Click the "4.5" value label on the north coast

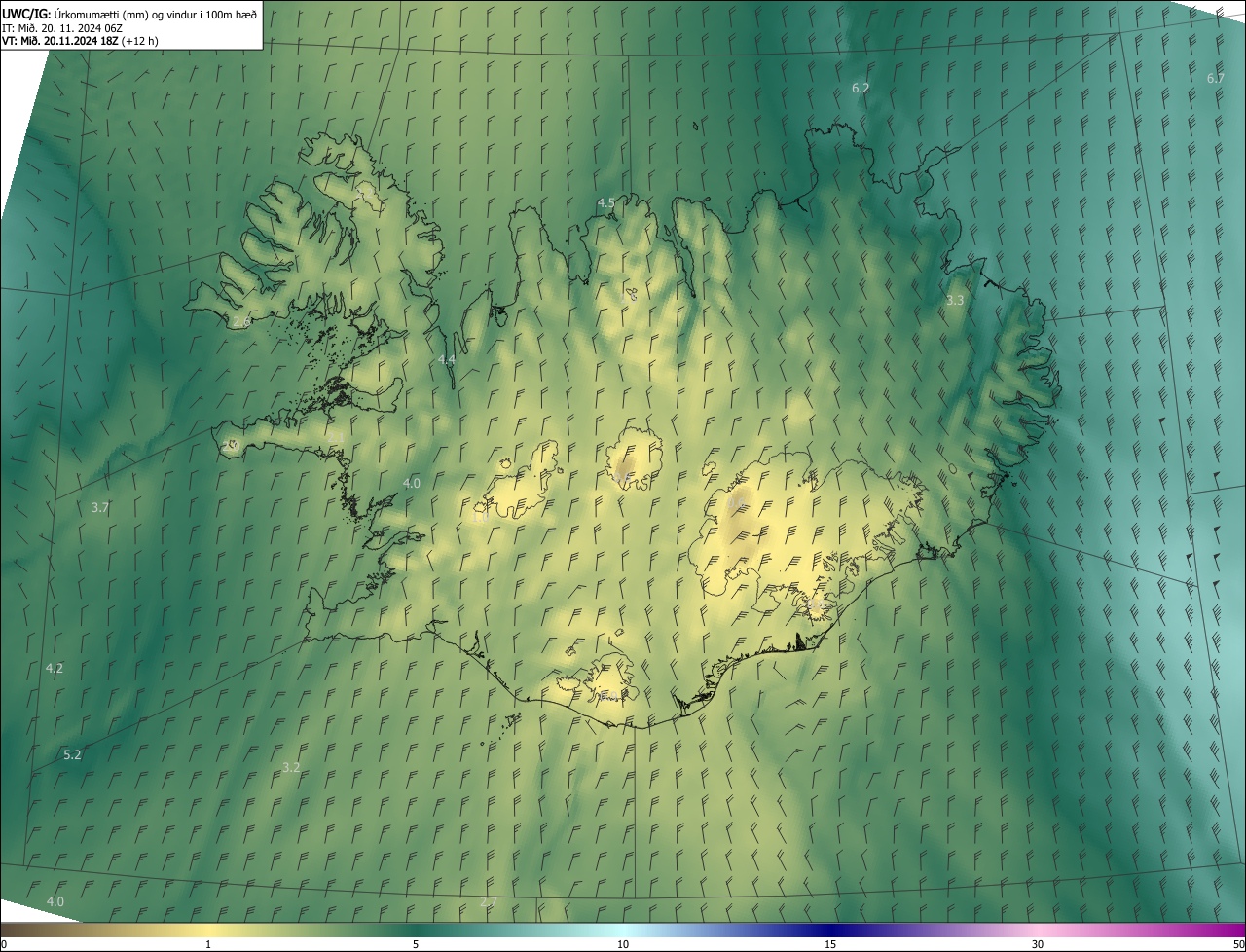pyautogui.click(x=605, y=202)
